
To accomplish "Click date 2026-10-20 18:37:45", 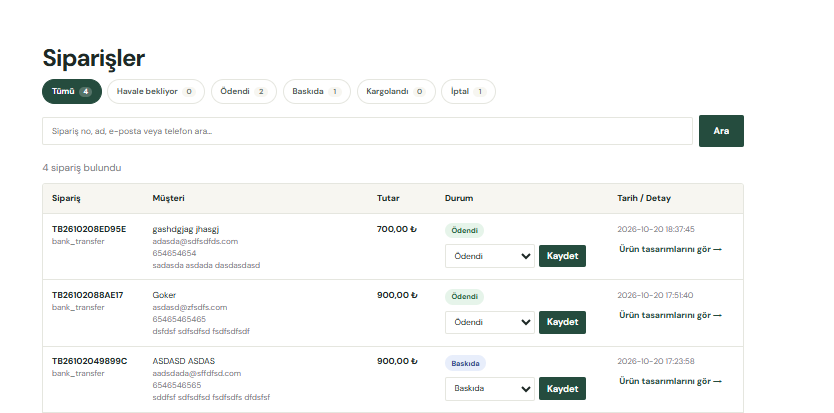I will tap(655, 229).
